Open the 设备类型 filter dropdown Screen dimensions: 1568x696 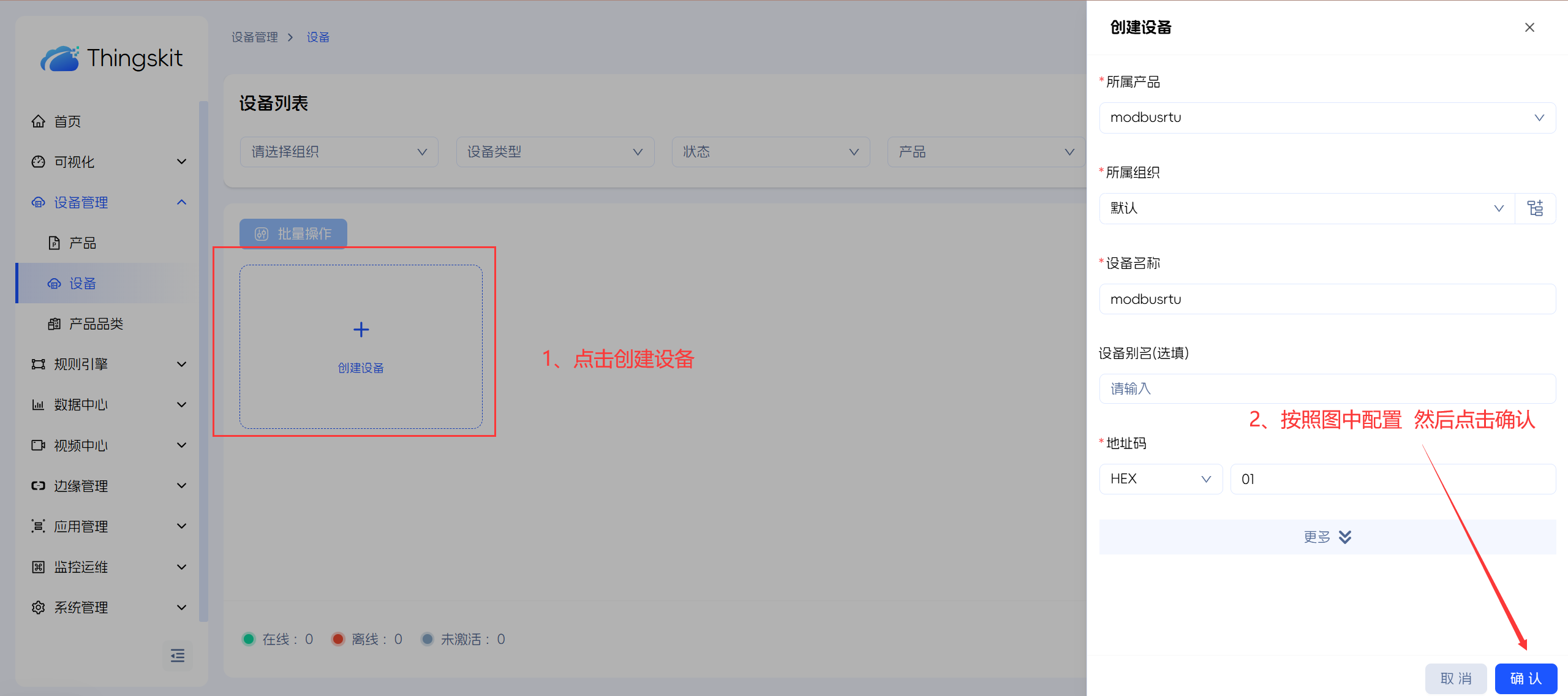[555, 152]
